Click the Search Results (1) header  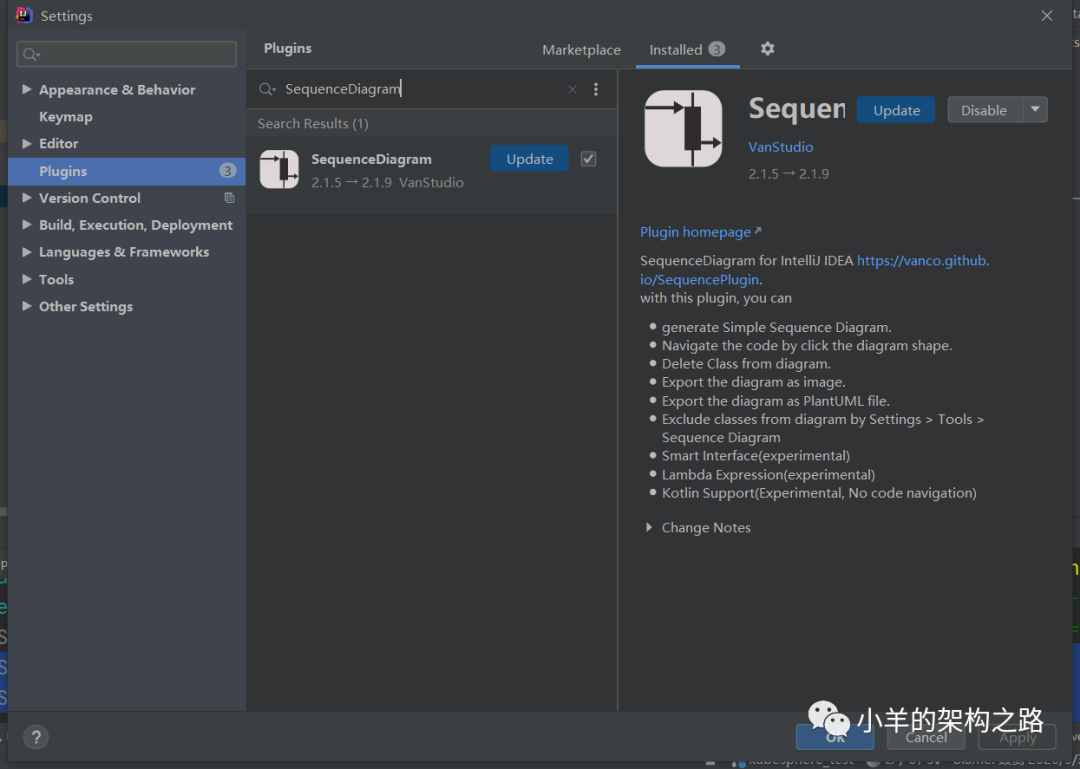pos(313,124)
